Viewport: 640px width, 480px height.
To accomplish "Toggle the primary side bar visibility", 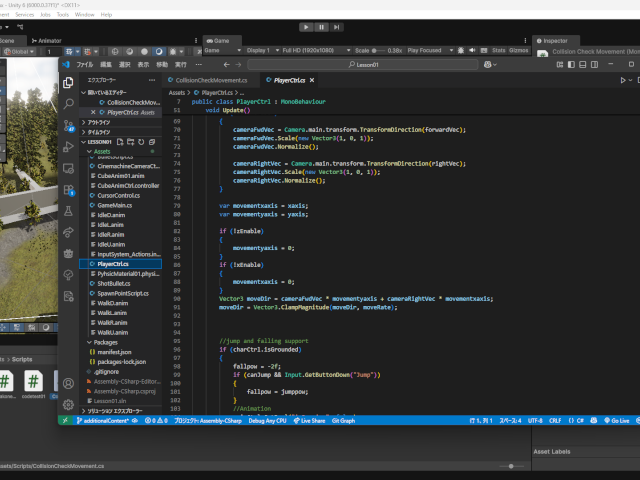I will click(x=571, y=64).
